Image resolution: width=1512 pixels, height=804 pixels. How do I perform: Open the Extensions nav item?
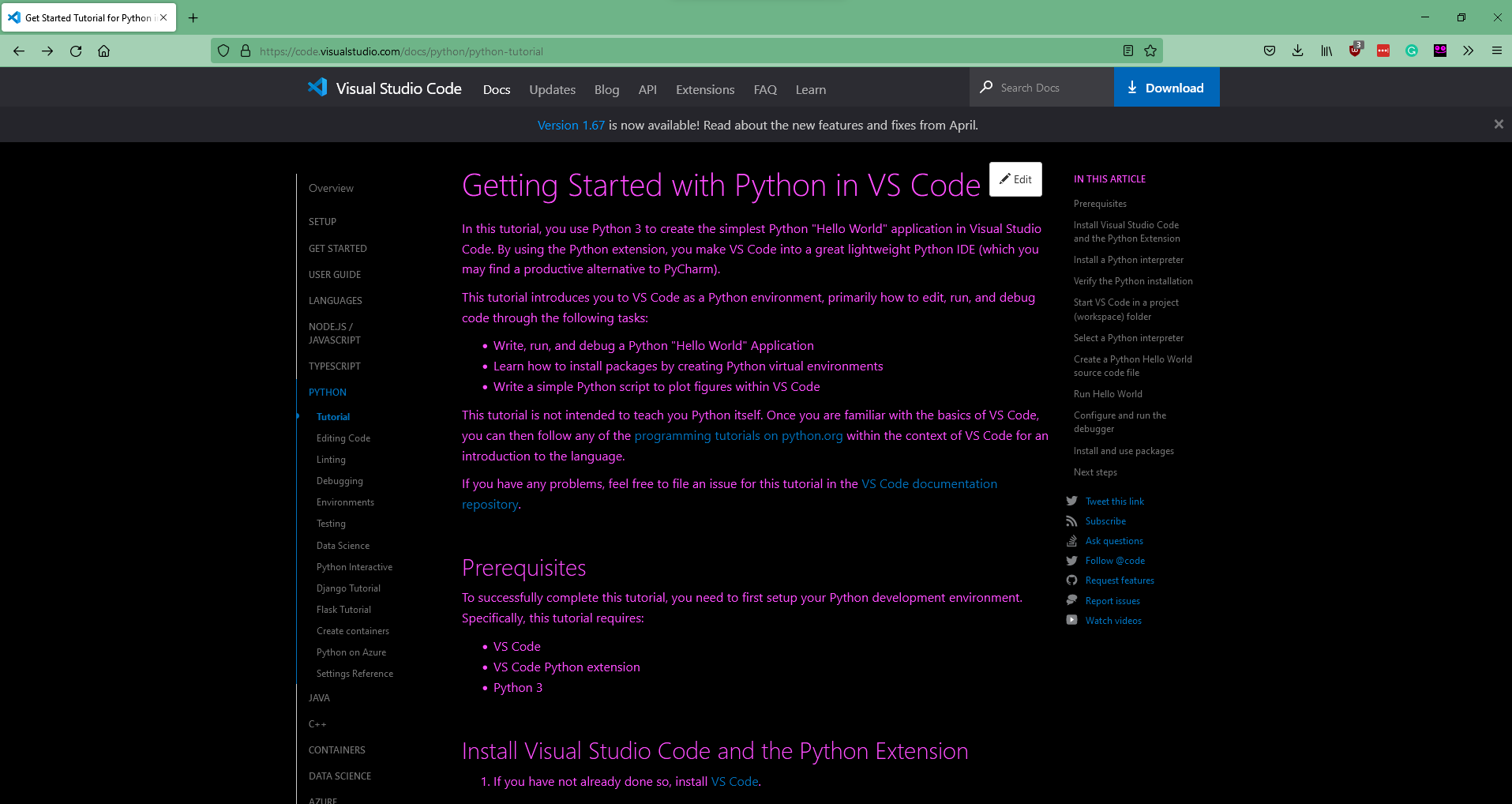coord(705,89)
